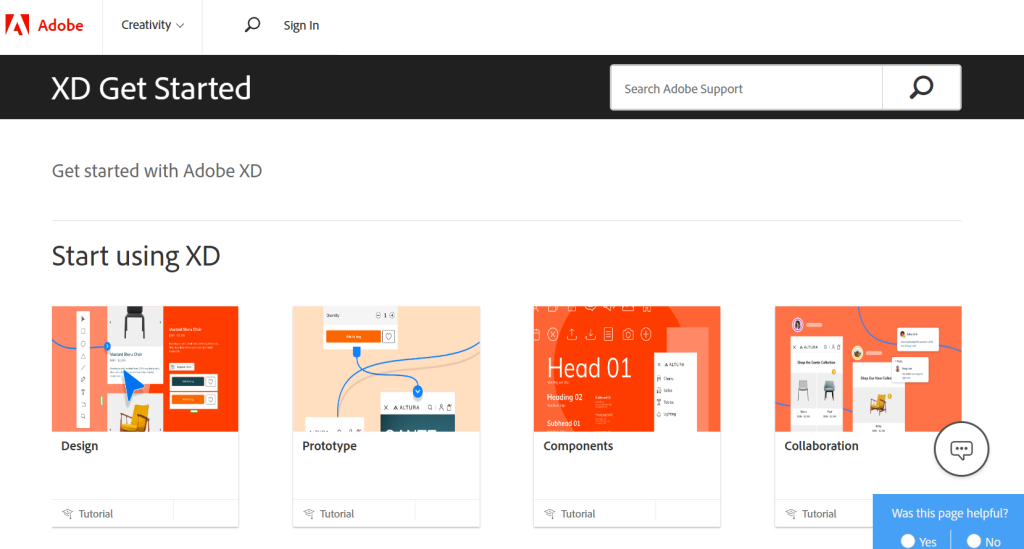The width and height of the screenshot is (1024, 549).
Task: Click the Adobe logo icon
Action: coord(18,25)
